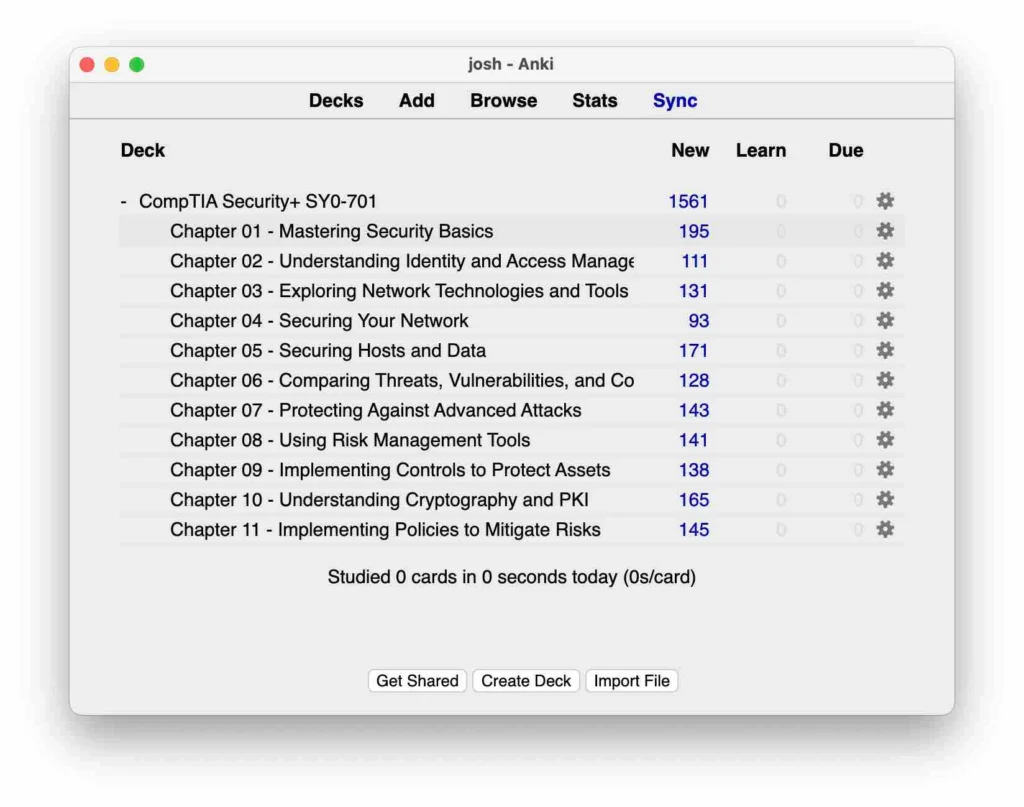Open the Browse window
Viewport: 1024px width, 807px height.
coord(503,100)
